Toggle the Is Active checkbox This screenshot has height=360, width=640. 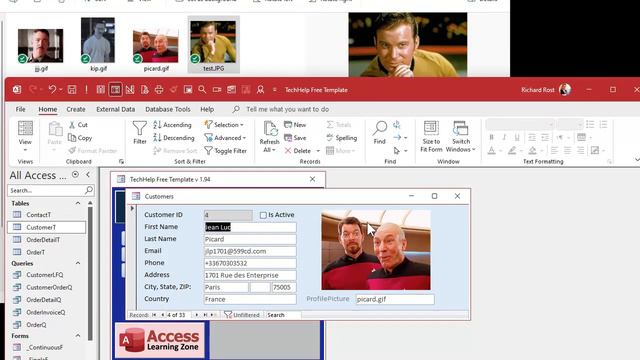click(263, 215)
